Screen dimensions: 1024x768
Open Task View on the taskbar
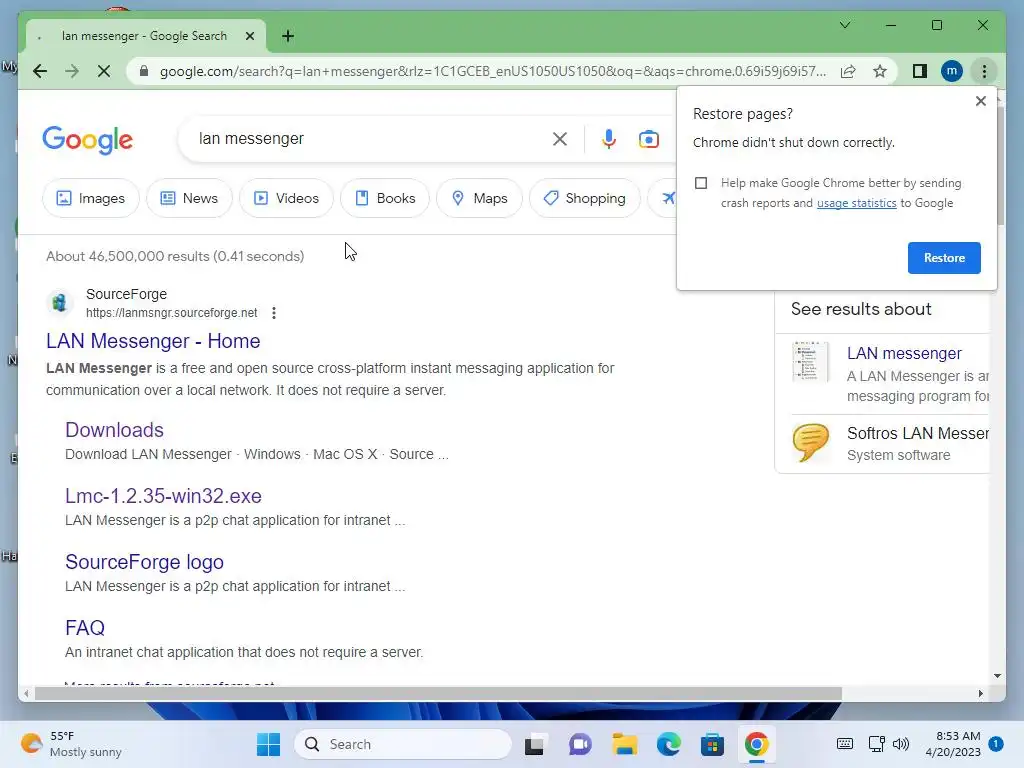[x=534, y=744]
